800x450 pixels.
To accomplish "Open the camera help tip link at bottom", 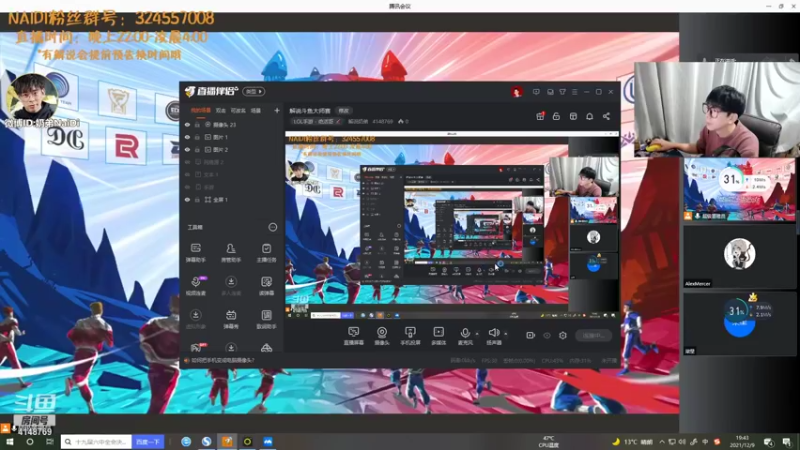I will (222, 360).
